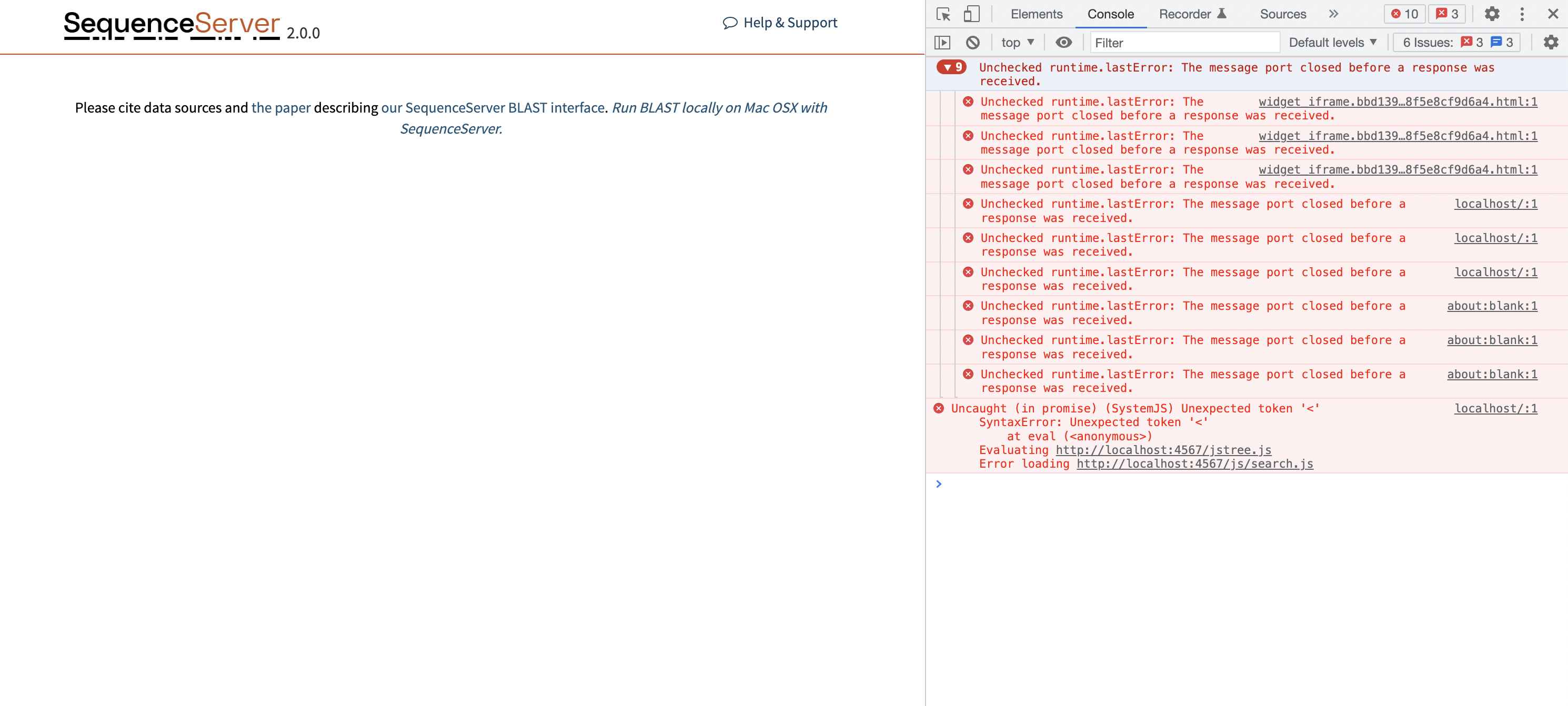Open the Default levels dropdown
Image resolution: width=1568 pixels, height=706 pixels.
[1332, 42]
